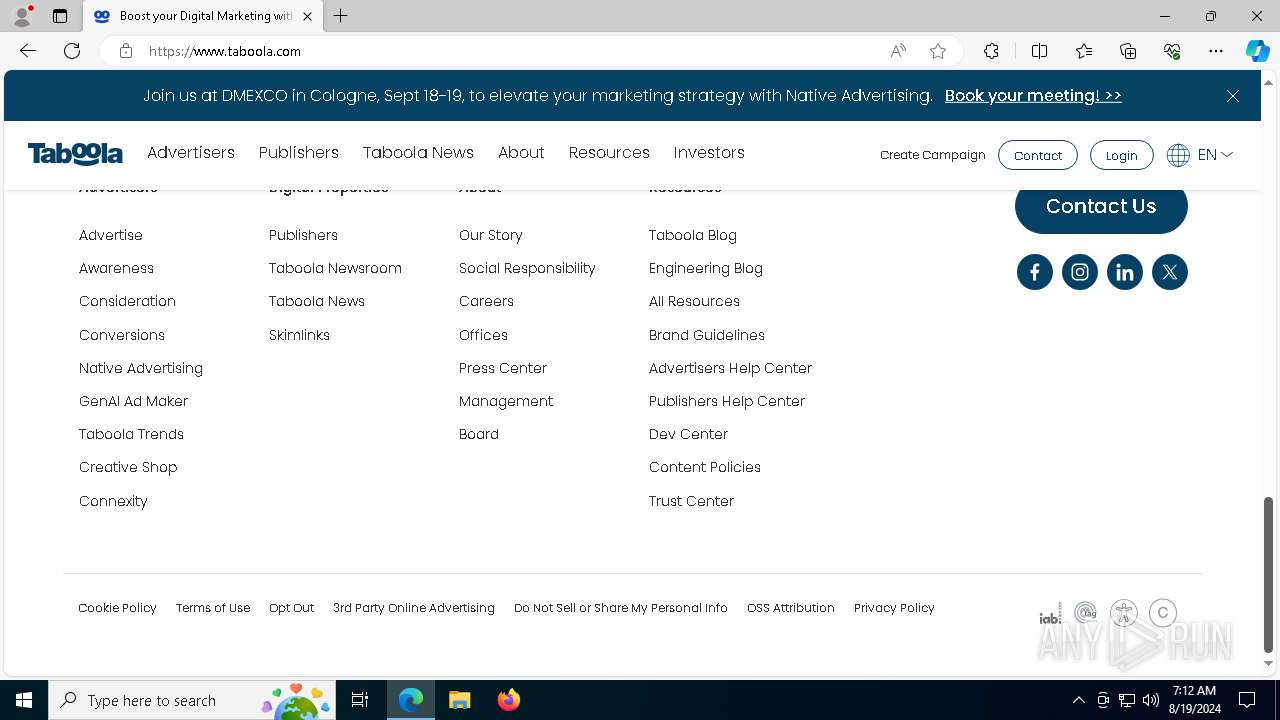
Task: Open browser Extensions menu
Action: pos(991,51)
